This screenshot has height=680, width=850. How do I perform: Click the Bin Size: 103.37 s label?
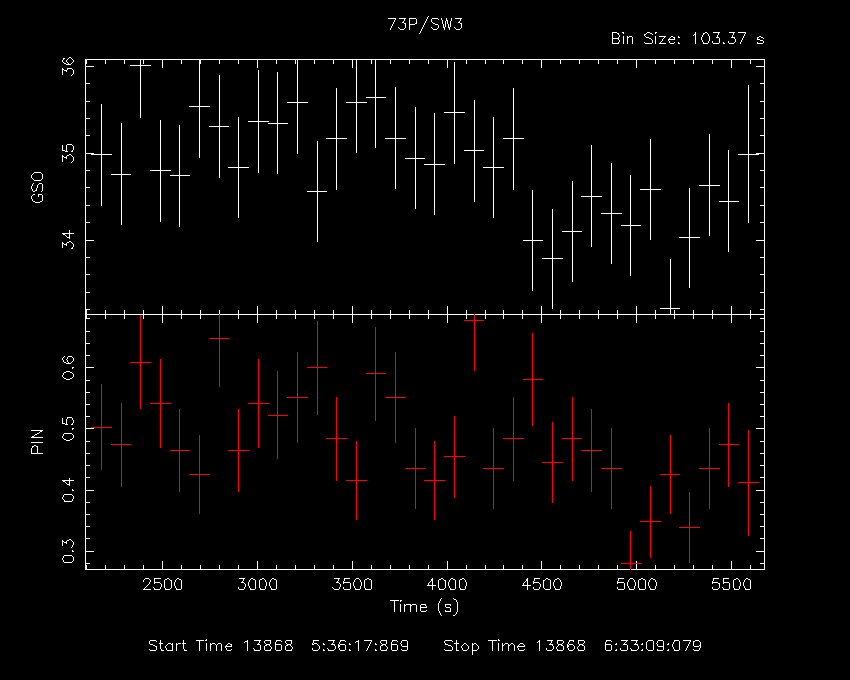tap(687, 39)
